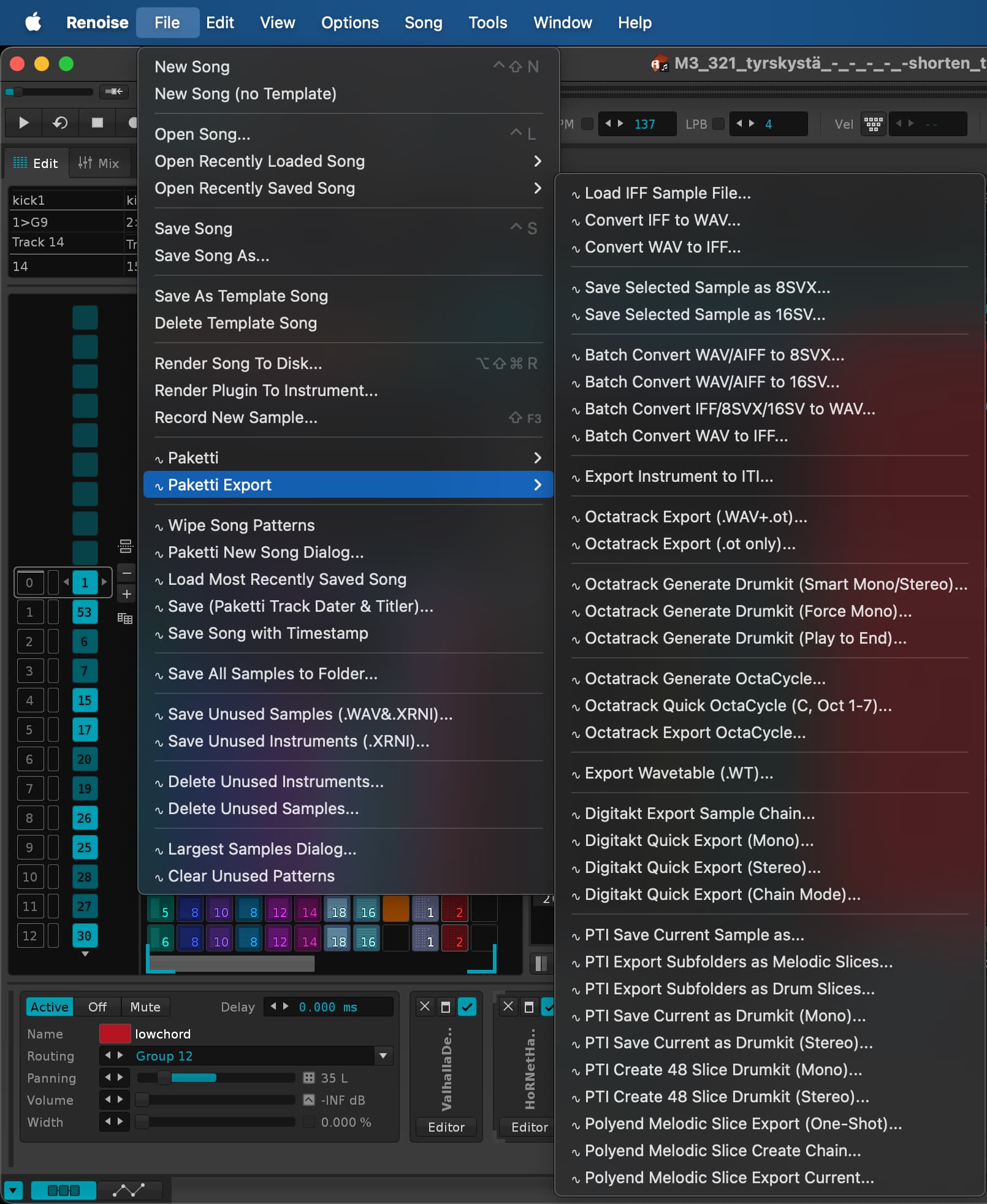This screenshot has width=987, height=1204.
Task: Set track state to Mute
Action: [145, 1007]
